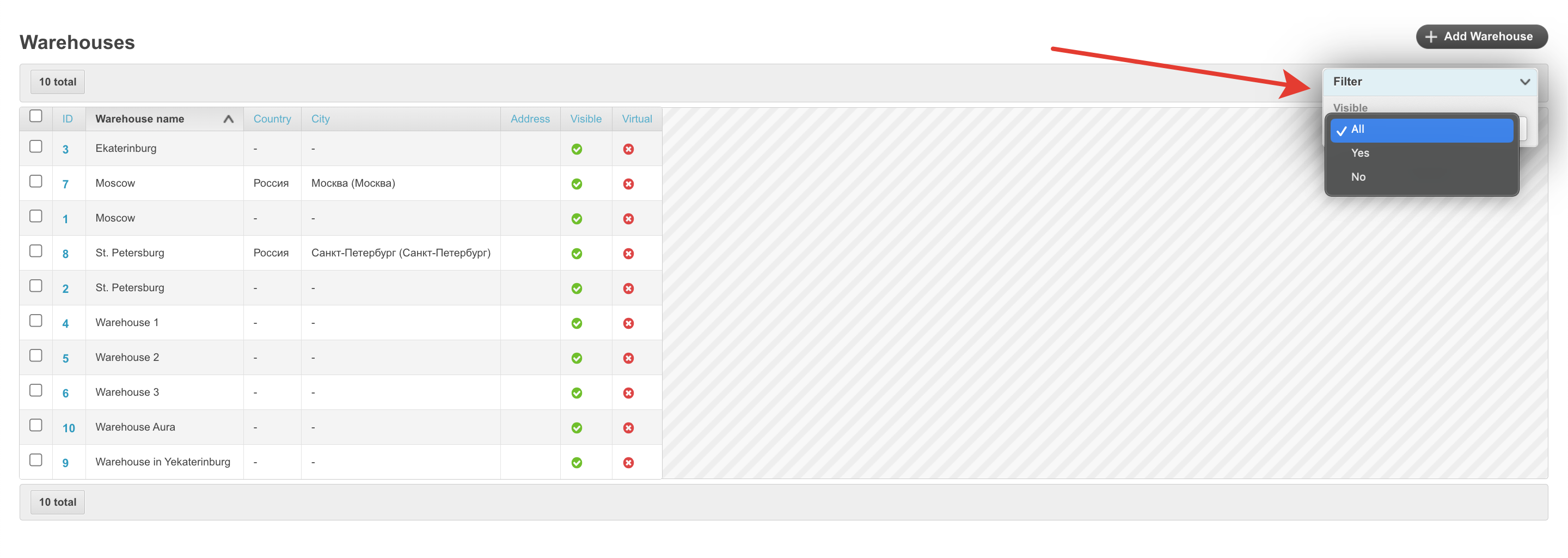Click red virtual icon for Warehouse 3
This screenshot has height=558, width=1568.
tap(628, 393)
